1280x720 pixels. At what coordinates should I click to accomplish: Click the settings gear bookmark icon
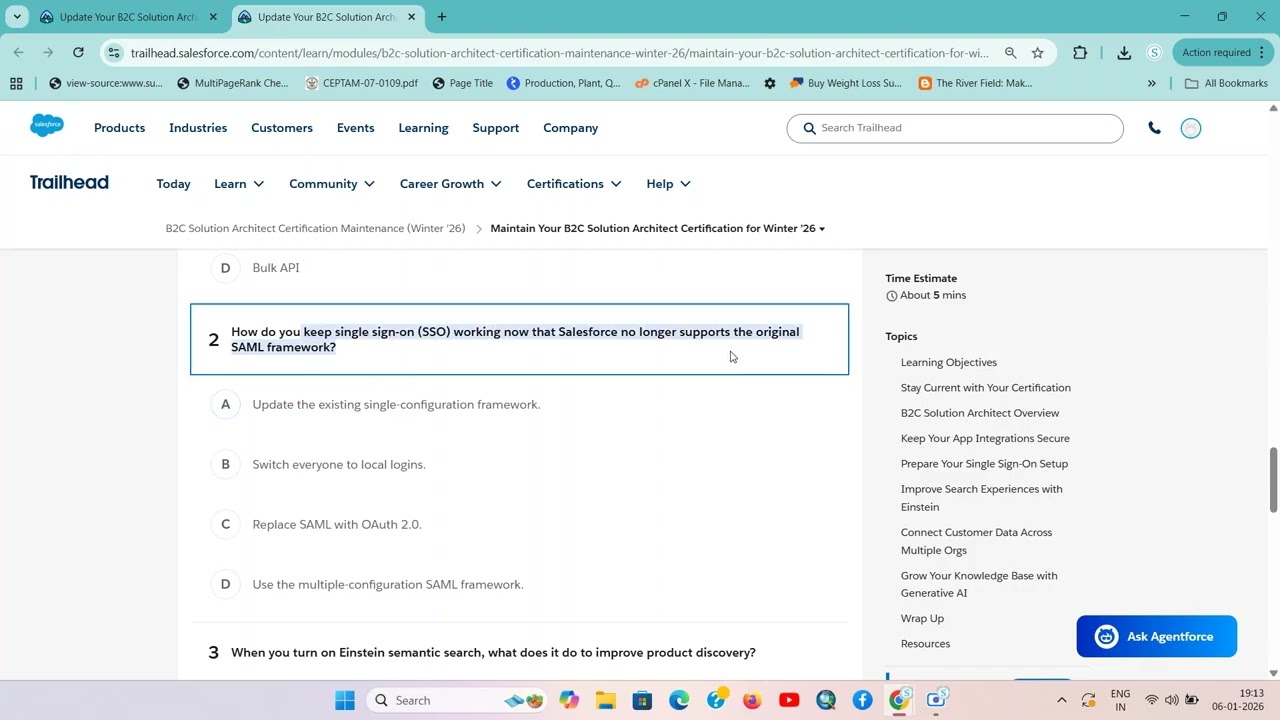click(x=770, y=83)
